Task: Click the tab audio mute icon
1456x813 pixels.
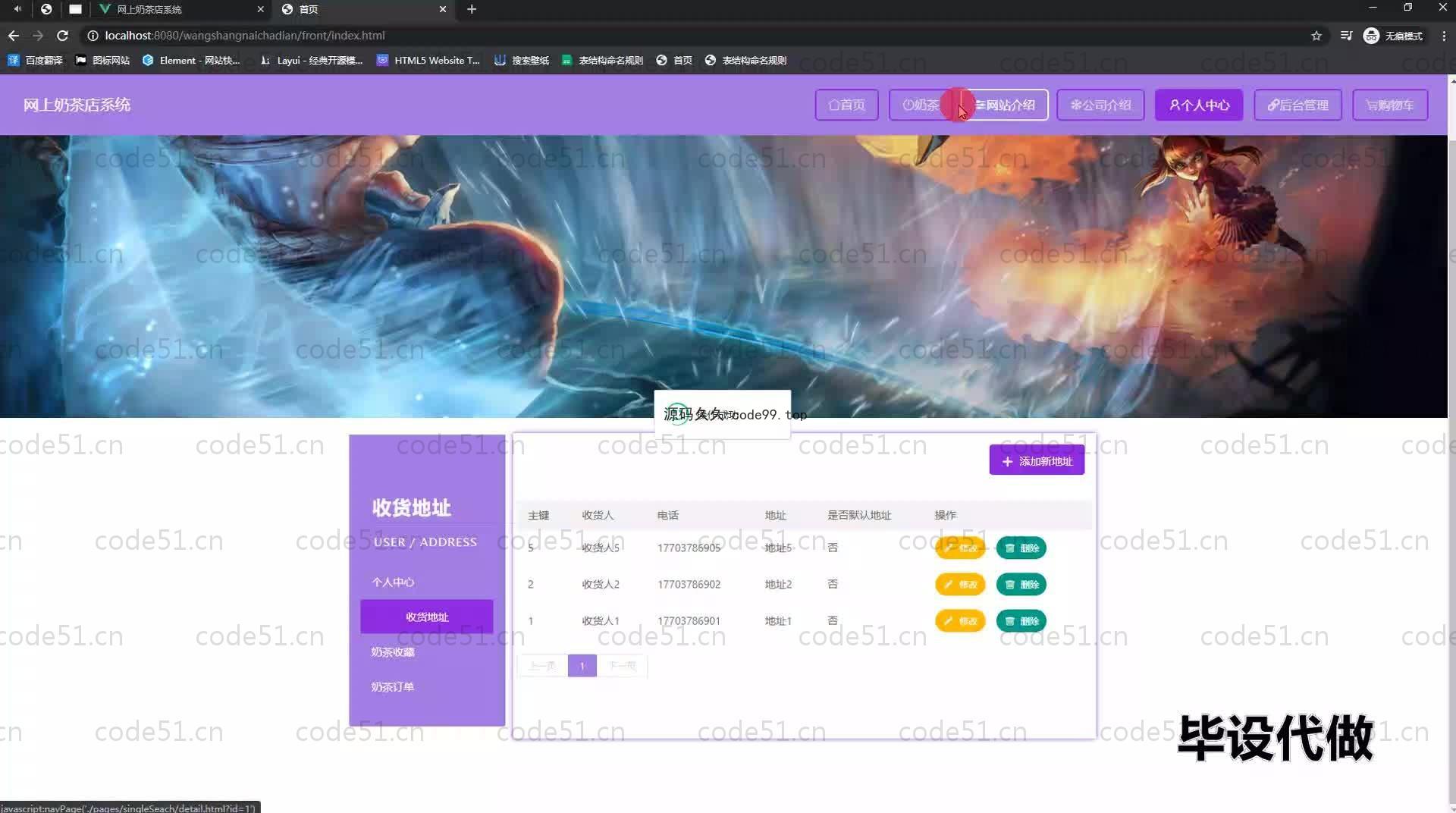Action: (17, 9)
